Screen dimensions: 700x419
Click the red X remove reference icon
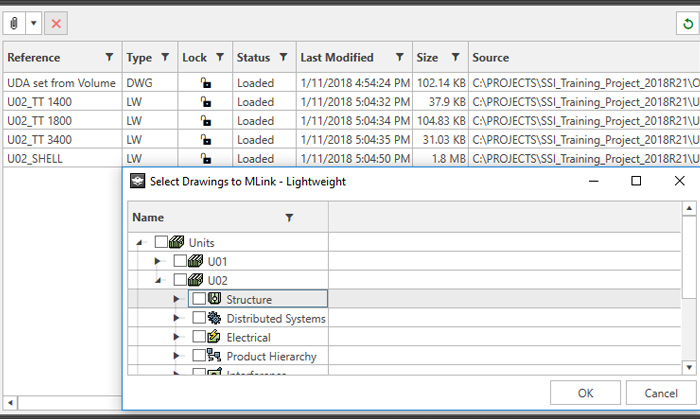coord(57,22)
